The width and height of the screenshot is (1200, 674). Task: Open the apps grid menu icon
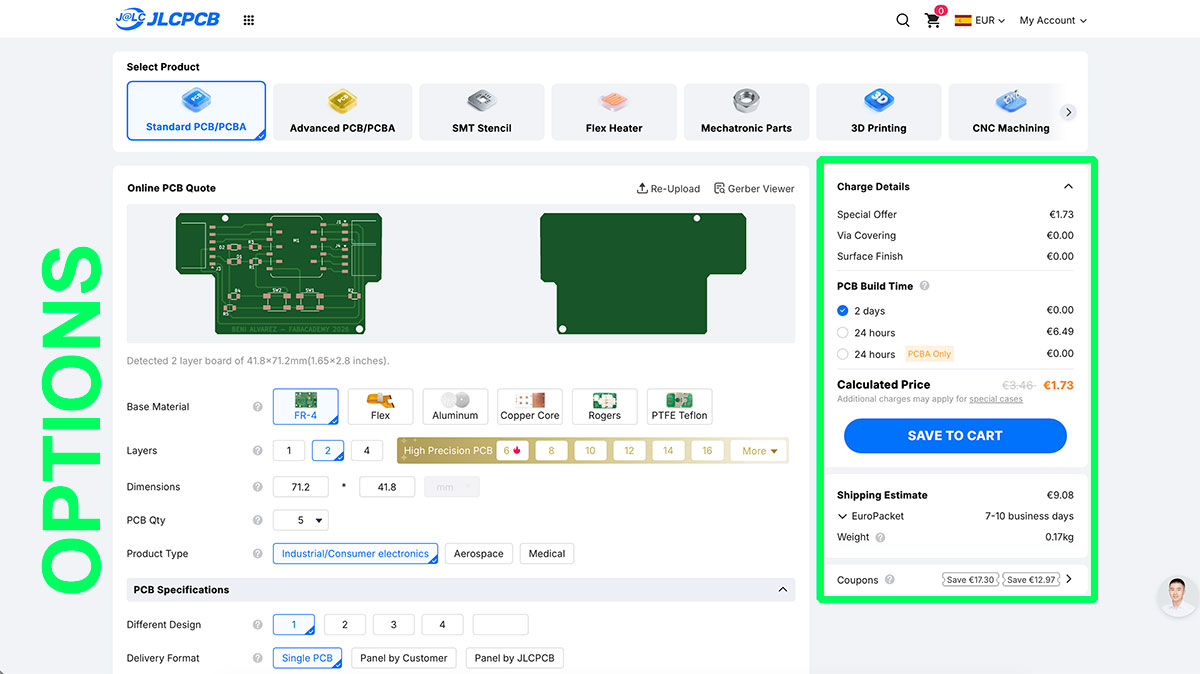(248, 20)
